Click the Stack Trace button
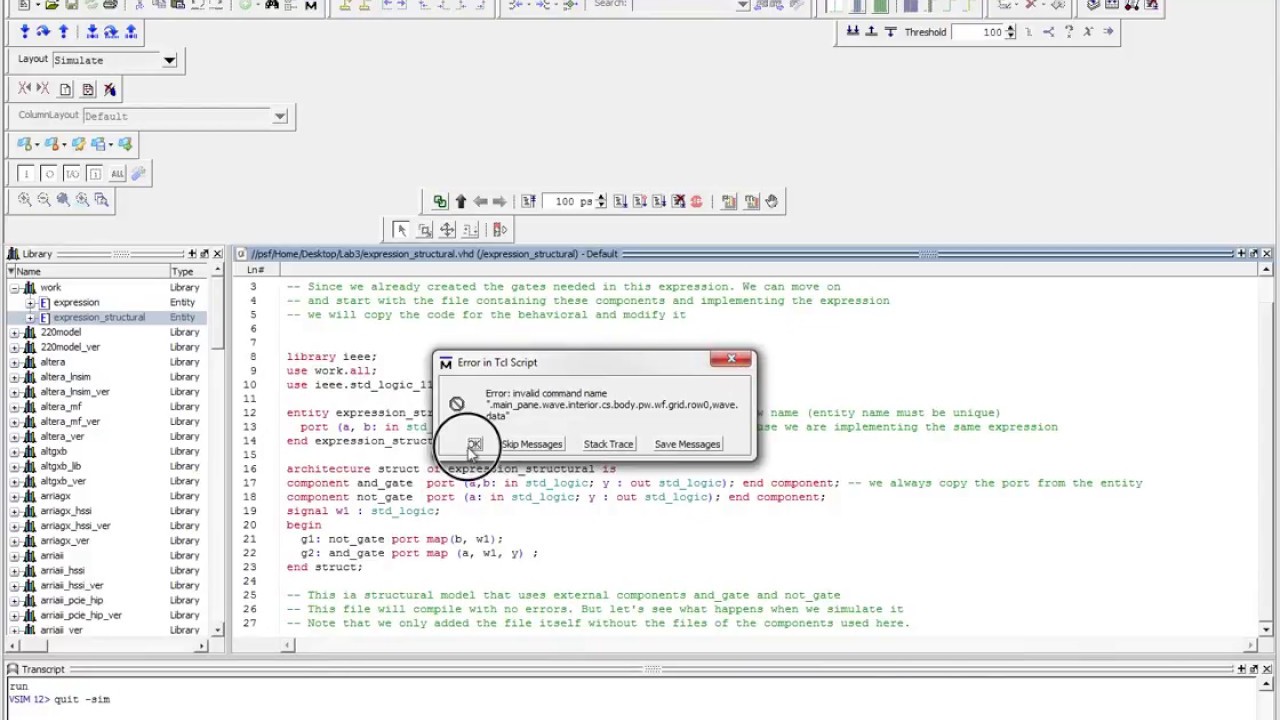Screen dimensions: 1280x720 [608, 444]
